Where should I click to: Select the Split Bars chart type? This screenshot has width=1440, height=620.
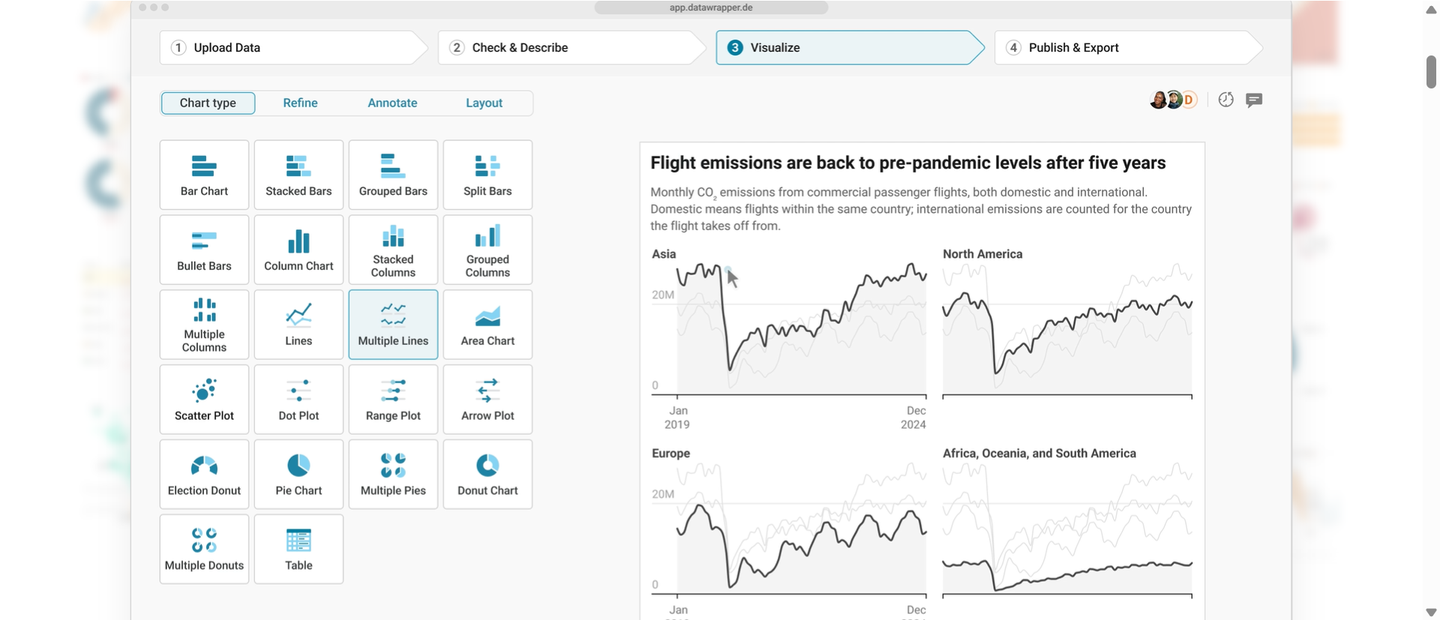pos(488,175)
